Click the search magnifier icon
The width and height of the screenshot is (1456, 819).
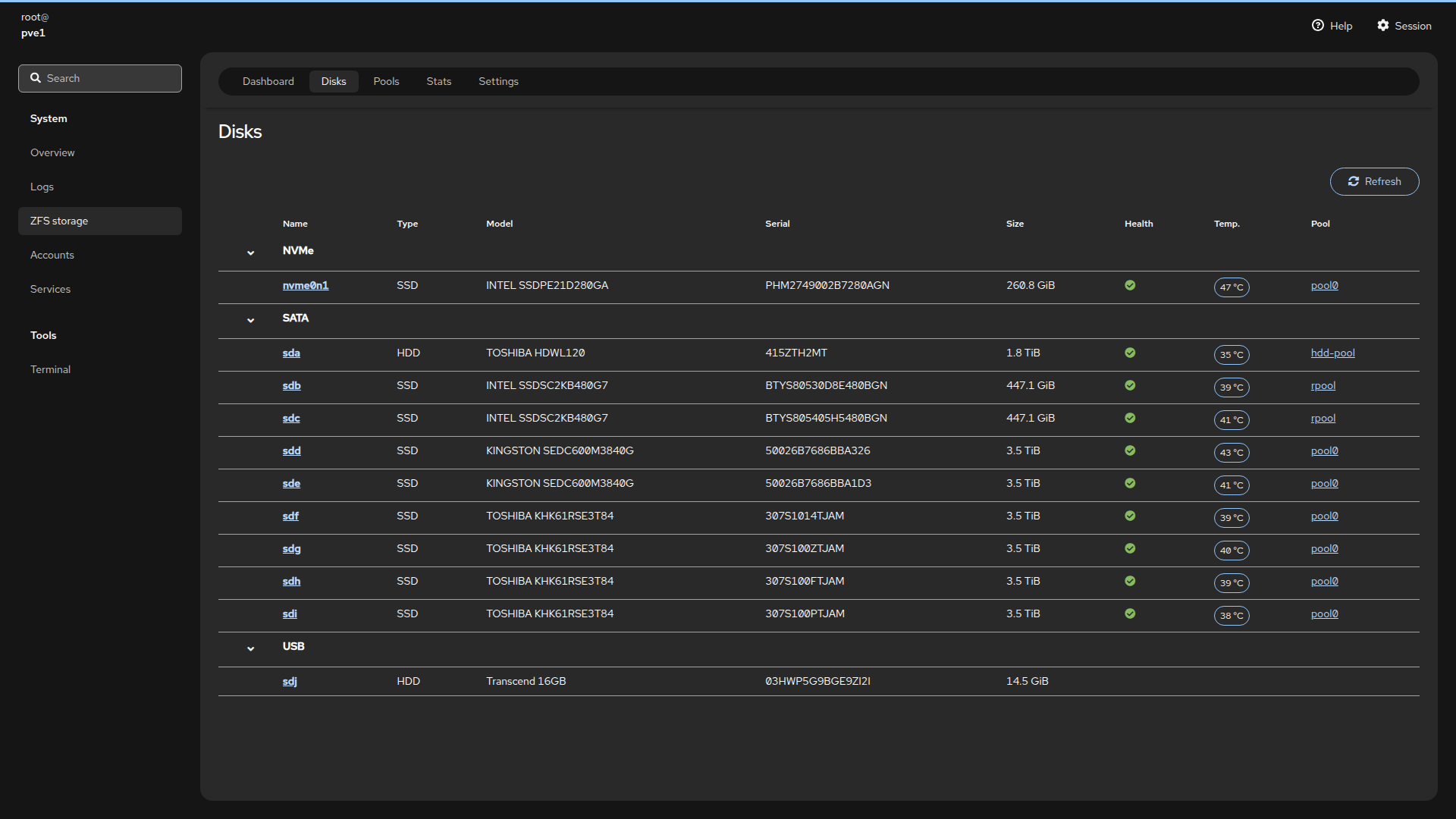click(x=36, y=78)
